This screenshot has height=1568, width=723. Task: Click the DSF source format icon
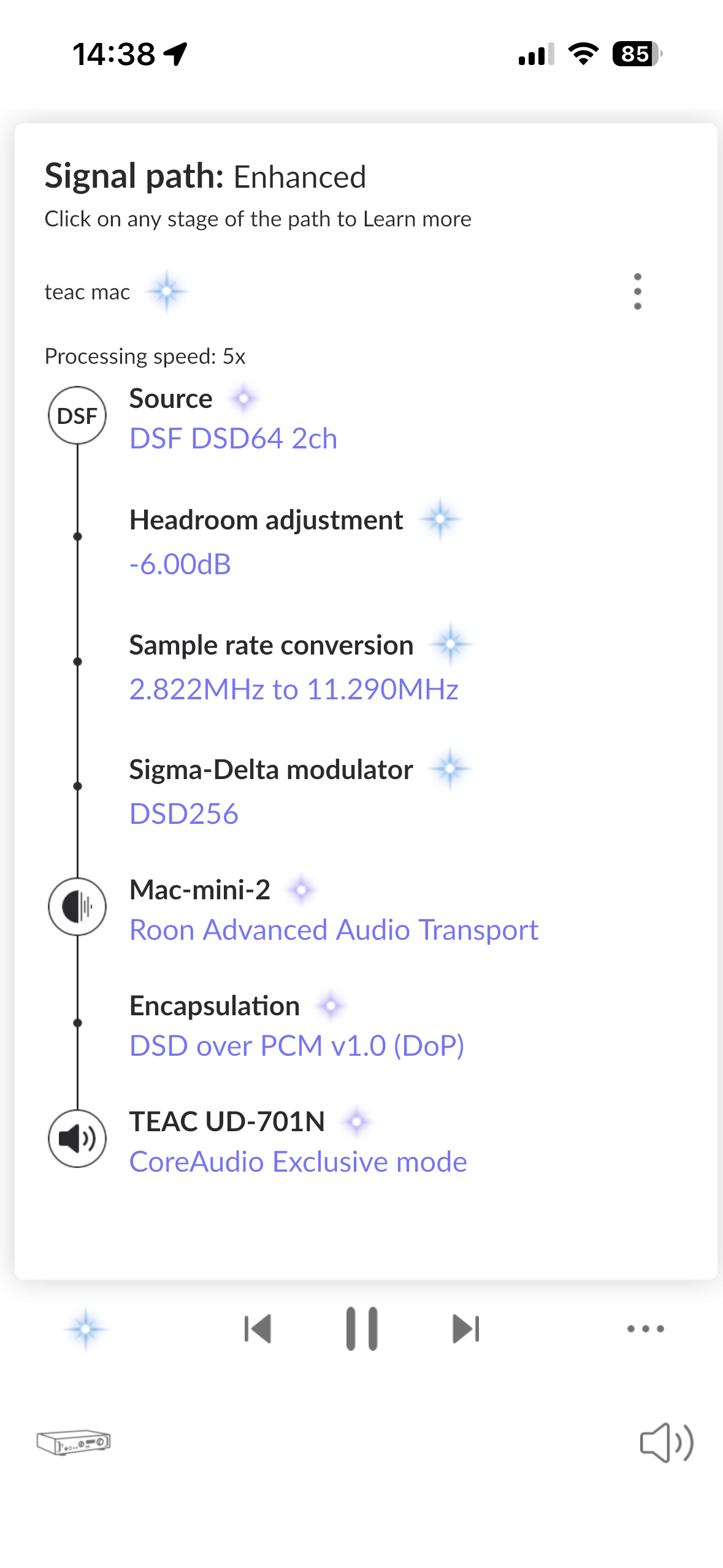[x=77, y=415]
